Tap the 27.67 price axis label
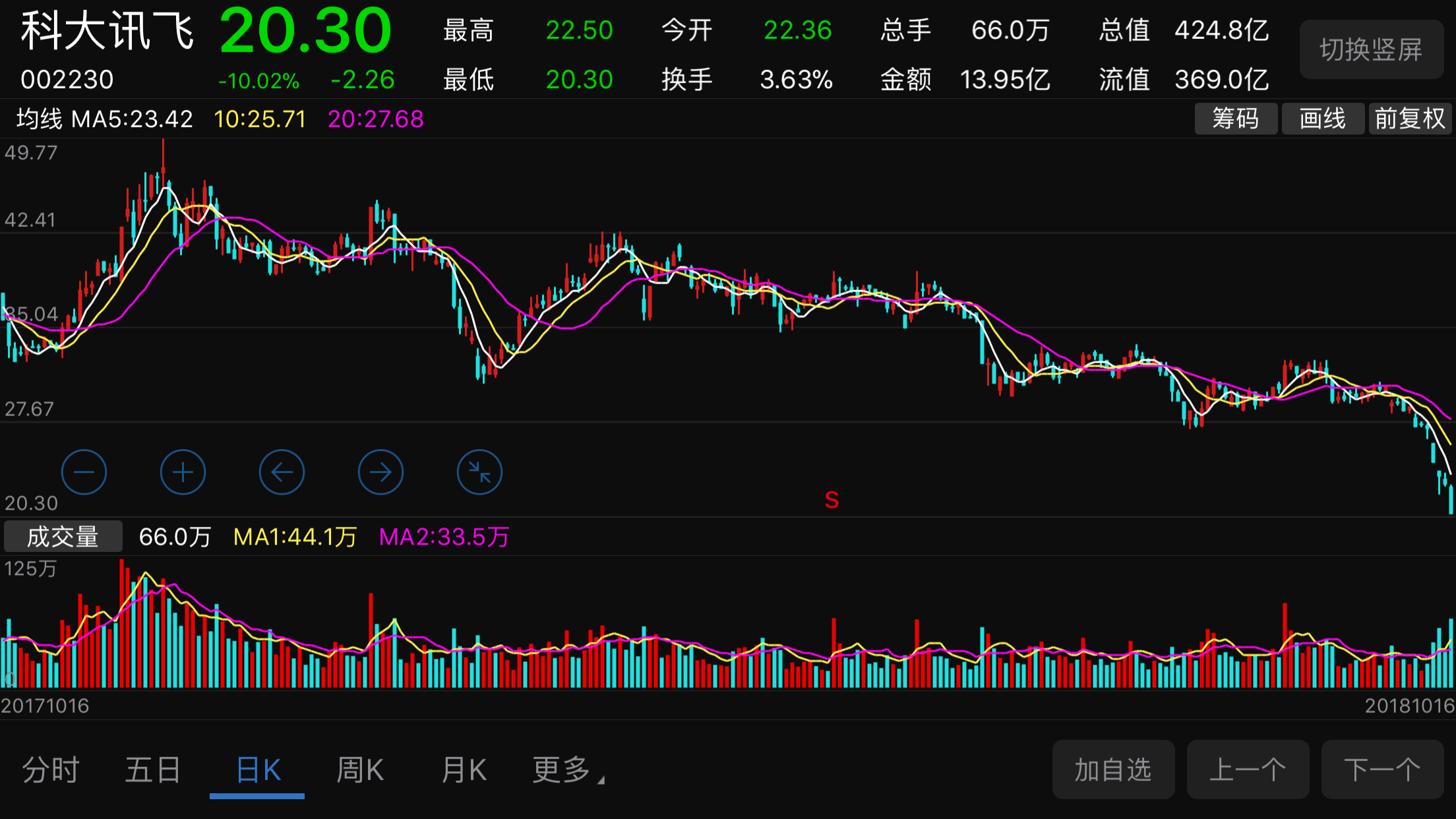1456x819 pixels. [29, 409]
